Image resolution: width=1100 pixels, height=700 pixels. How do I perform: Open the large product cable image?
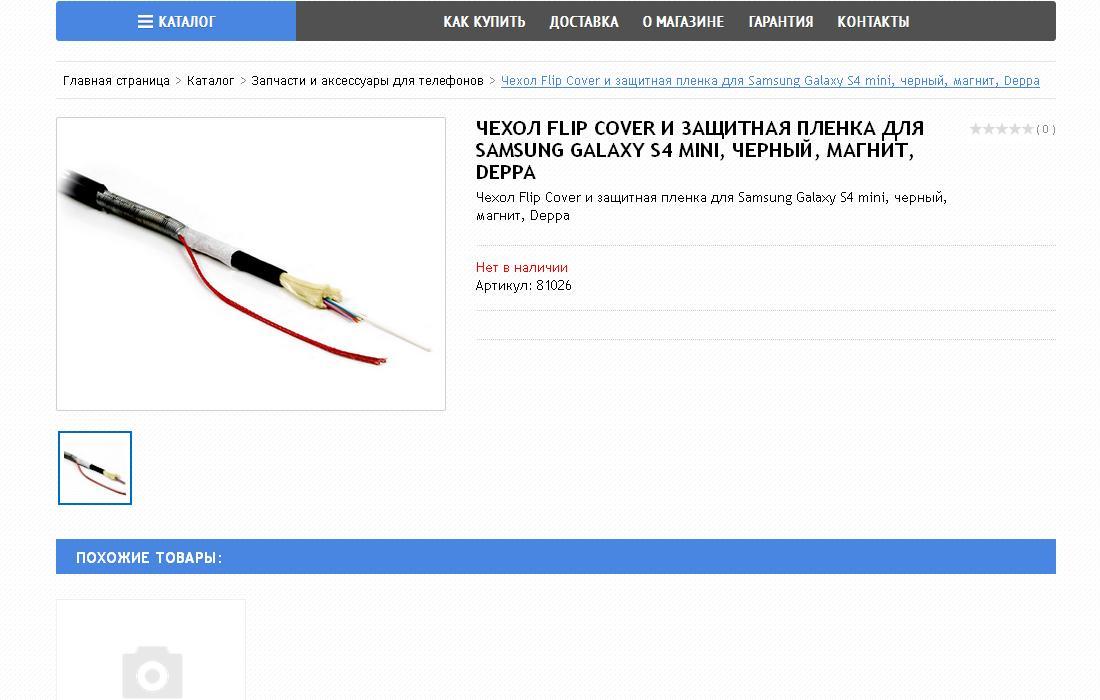(251, 264)
